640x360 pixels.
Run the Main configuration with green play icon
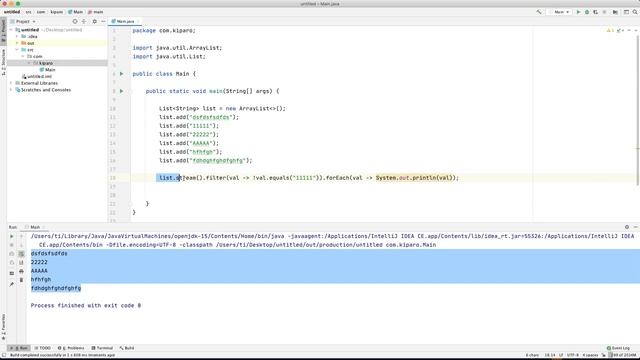coord(578,12)
